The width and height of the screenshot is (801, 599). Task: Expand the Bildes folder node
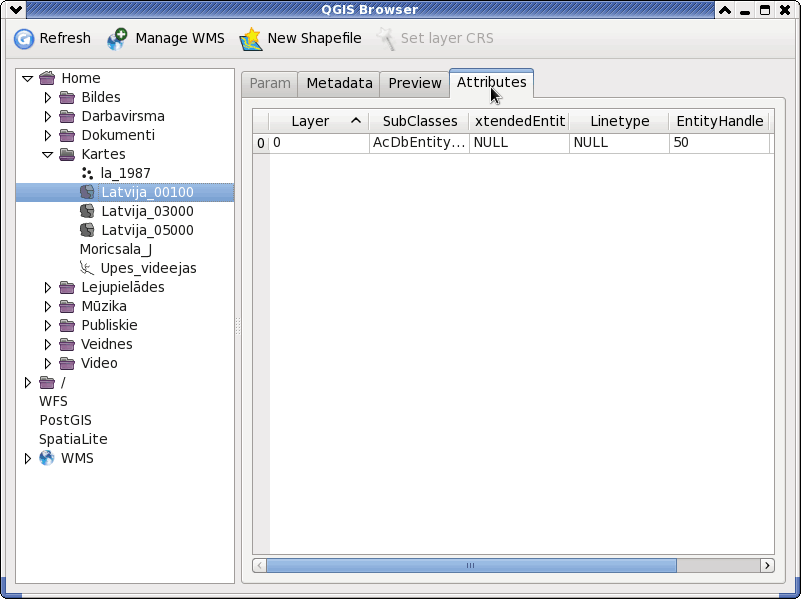click(x=48, y=97)
